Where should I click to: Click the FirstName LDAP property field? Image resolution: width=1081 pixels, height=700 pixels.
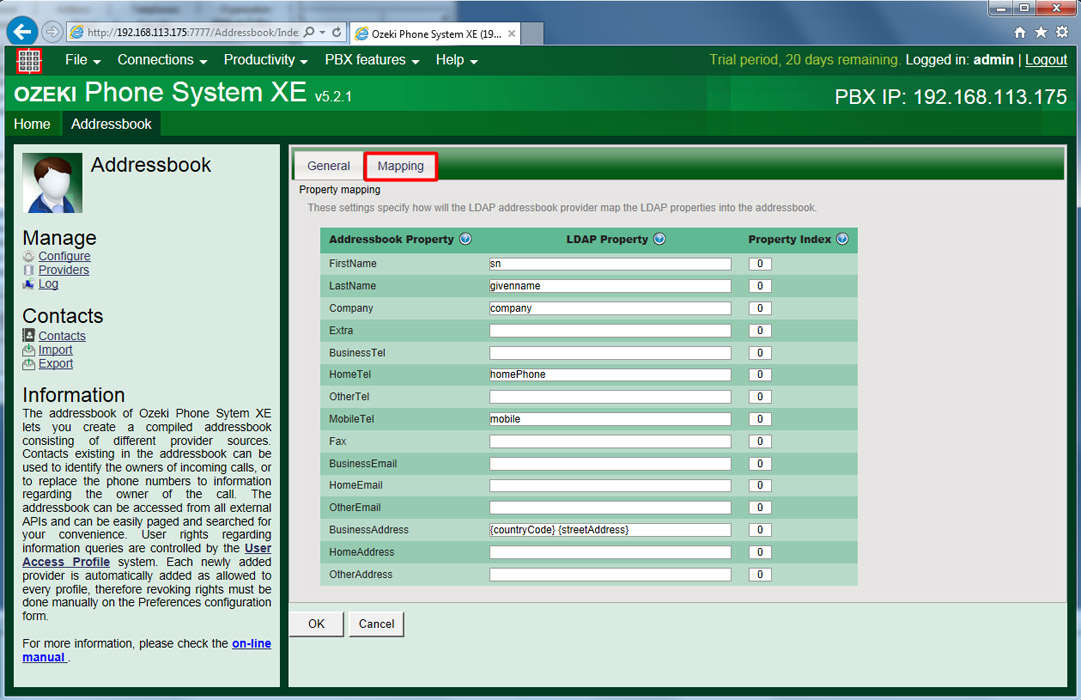pyautogui.click(x=610, y=263)
